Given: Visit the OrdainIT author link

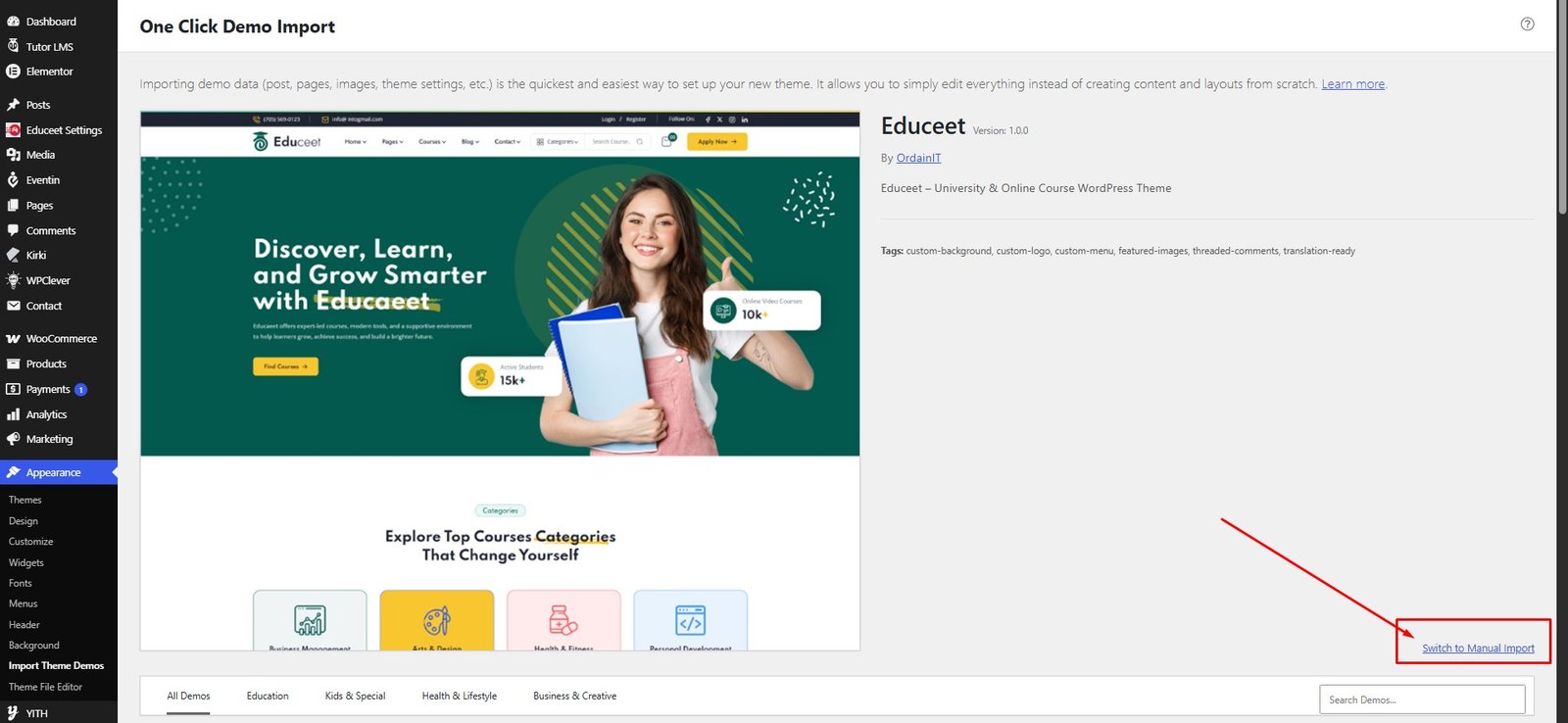Looking at the screenshot, I should coord(918,158).
